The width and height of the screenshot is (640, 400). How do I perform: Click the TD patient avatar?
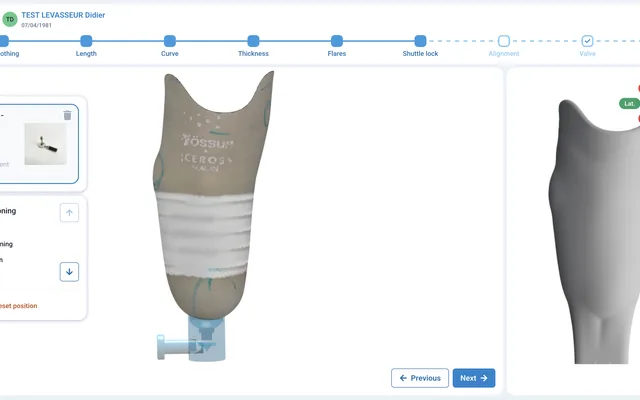tap(10, 19)
